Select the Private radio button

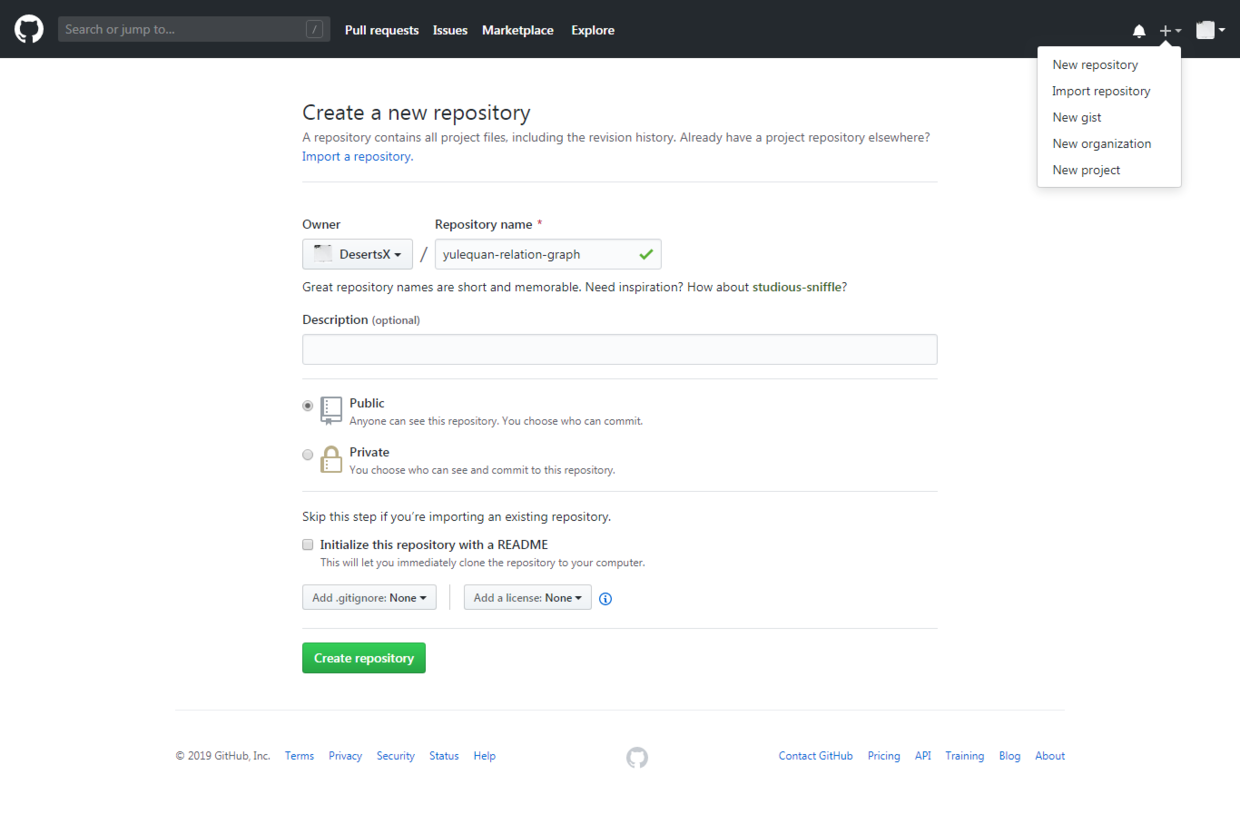(x=308, y=455)
